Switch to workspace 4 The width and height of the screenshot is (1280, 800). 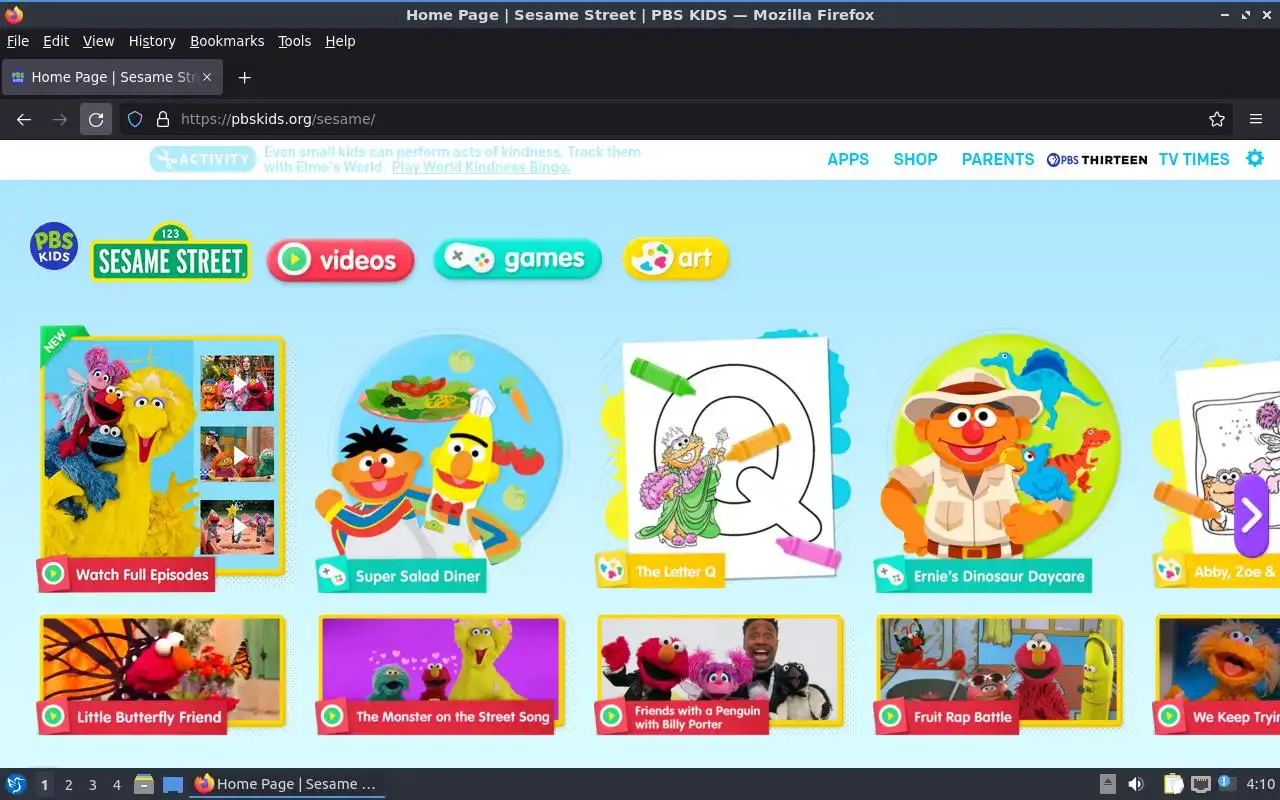point(116,785)
